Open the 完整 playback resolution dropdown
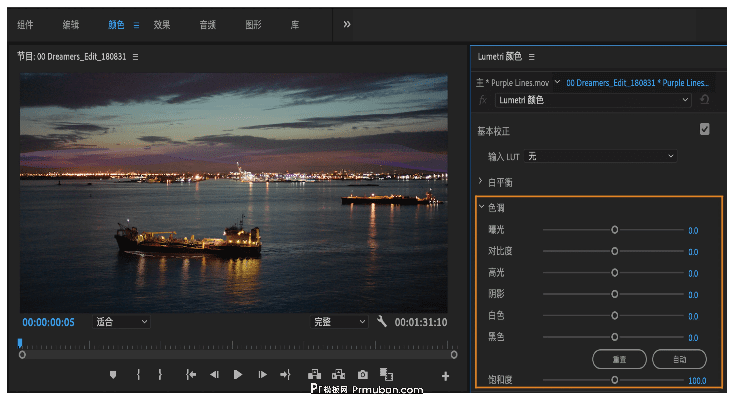The height and width of the screenshot is (400, 734). 339,322
